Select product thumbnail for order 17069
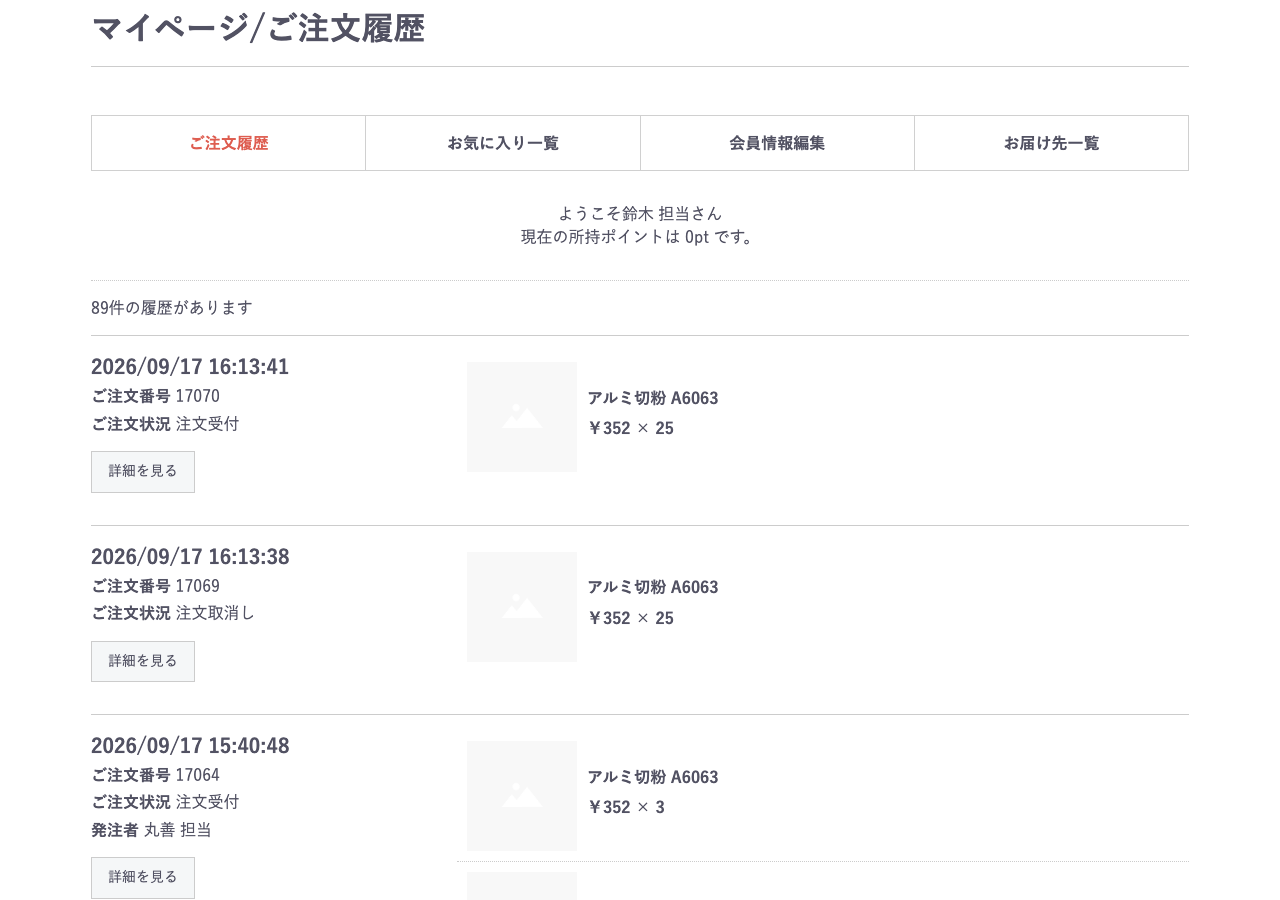 pyautogui.click(x=522, y=607)
